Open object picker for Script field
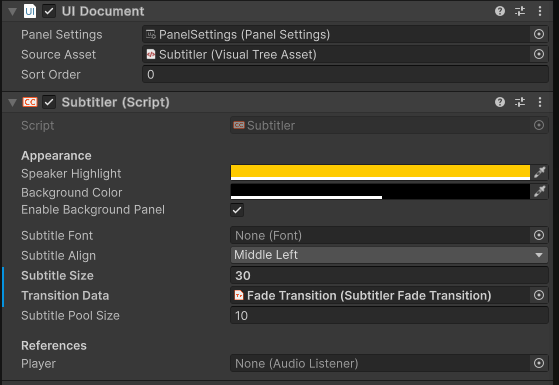Image resolution: width=559 pixels, height=385 pixels. tap(539, 125)
